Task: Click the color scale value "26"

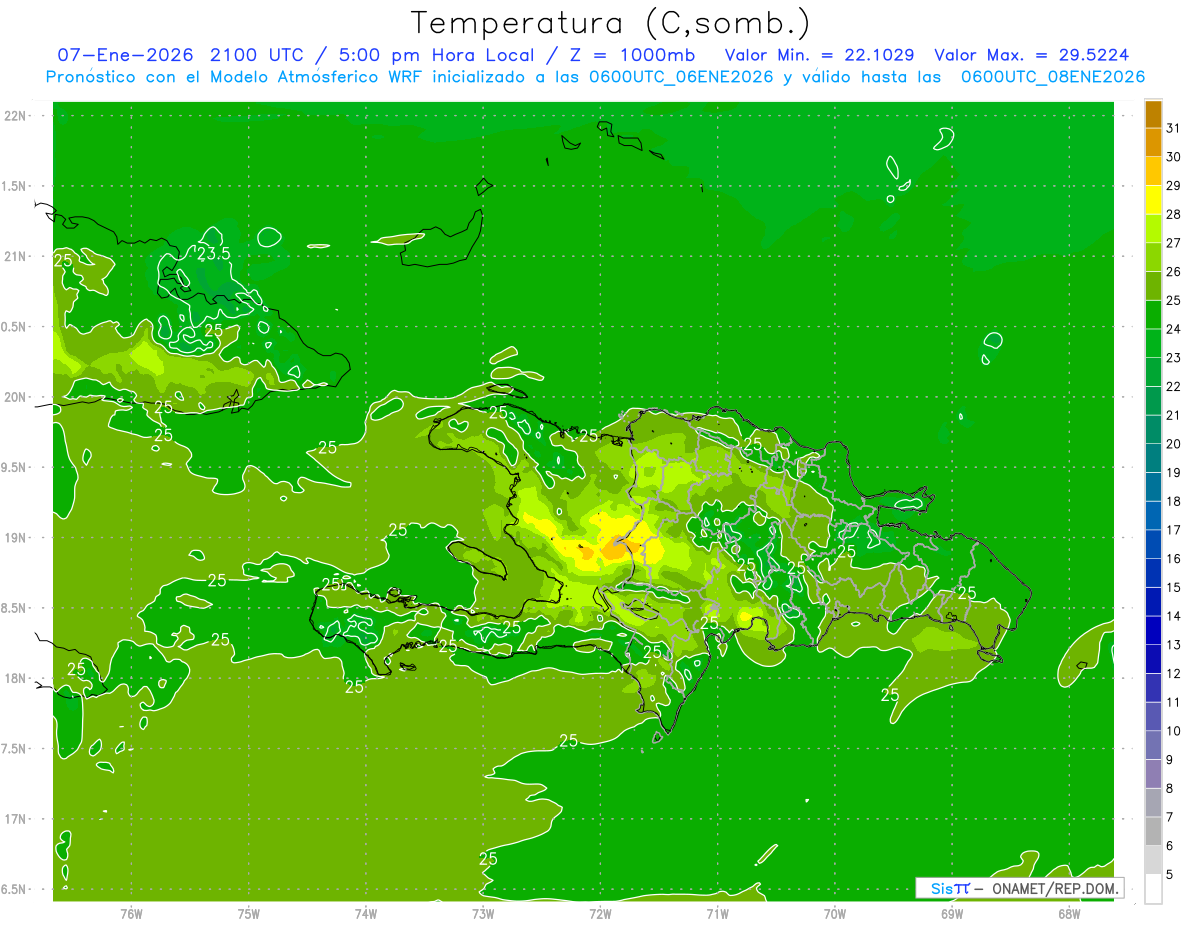Action: [x=1174, y=271]
